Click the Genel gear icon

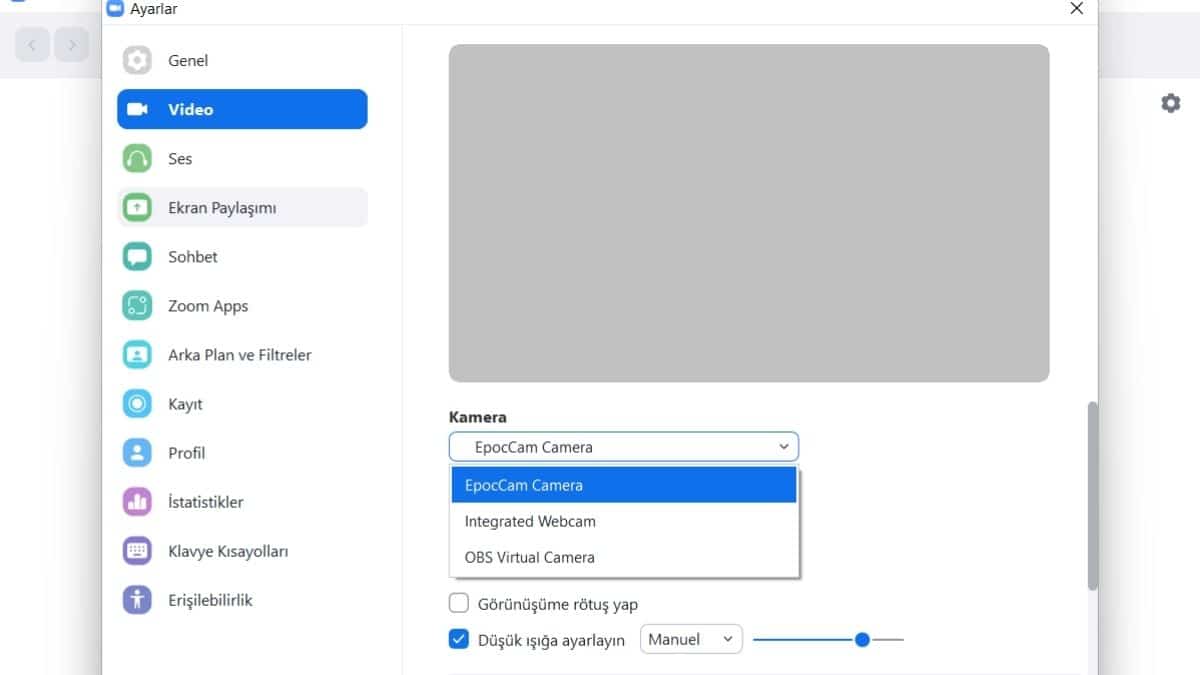137,60
